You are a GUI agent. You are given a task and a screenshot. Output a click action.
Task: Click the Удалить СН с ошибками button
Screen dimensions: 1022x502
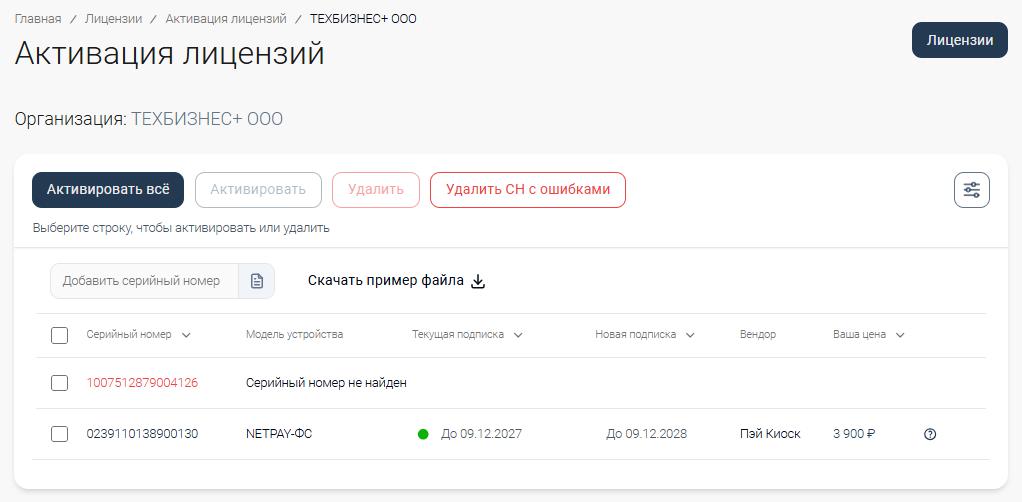(527, 189)
